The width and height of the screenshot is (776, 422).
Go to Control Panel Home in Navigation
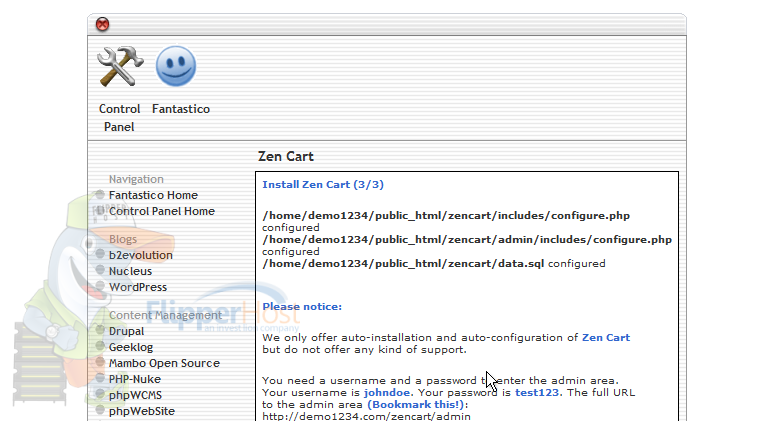pos(162,211)
